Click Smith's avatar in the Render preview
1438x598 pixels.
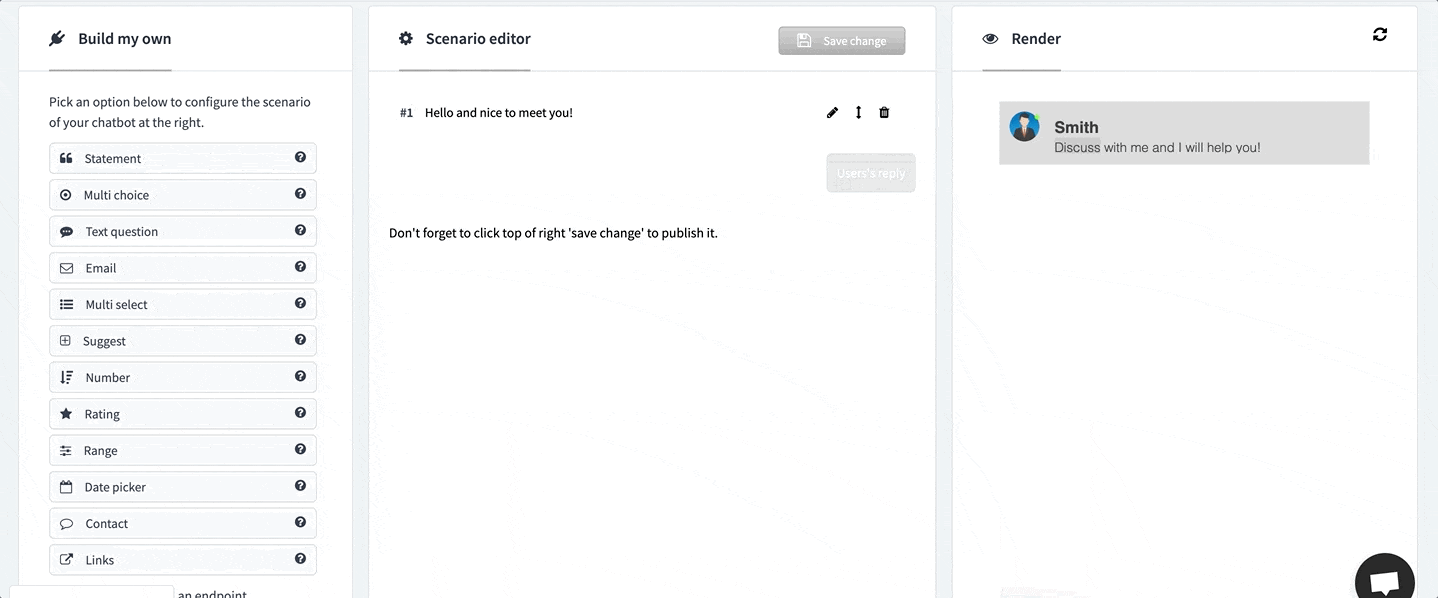(1024, 127)
